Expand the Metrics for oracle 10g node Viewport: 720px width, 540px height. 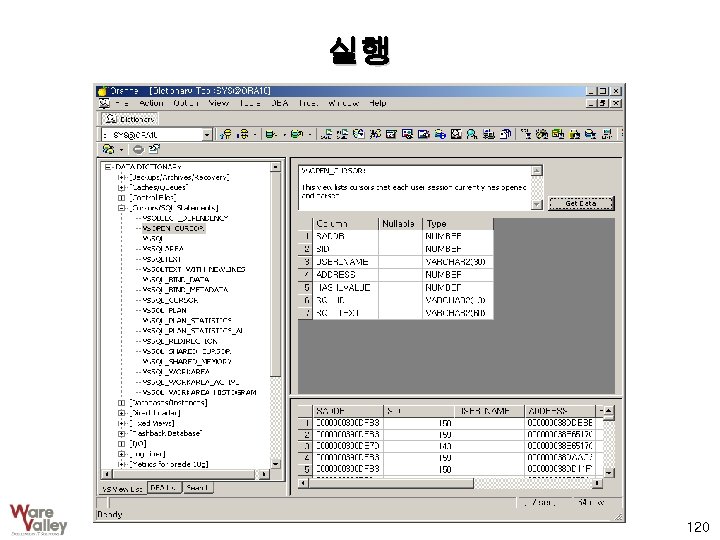click(x=121, y=464)
